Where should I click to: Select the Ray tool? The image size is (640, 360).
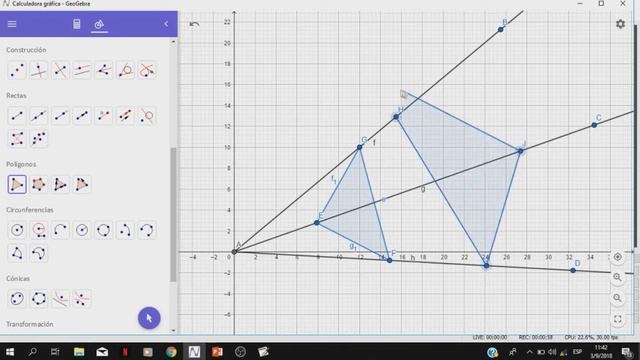[60, 116]
